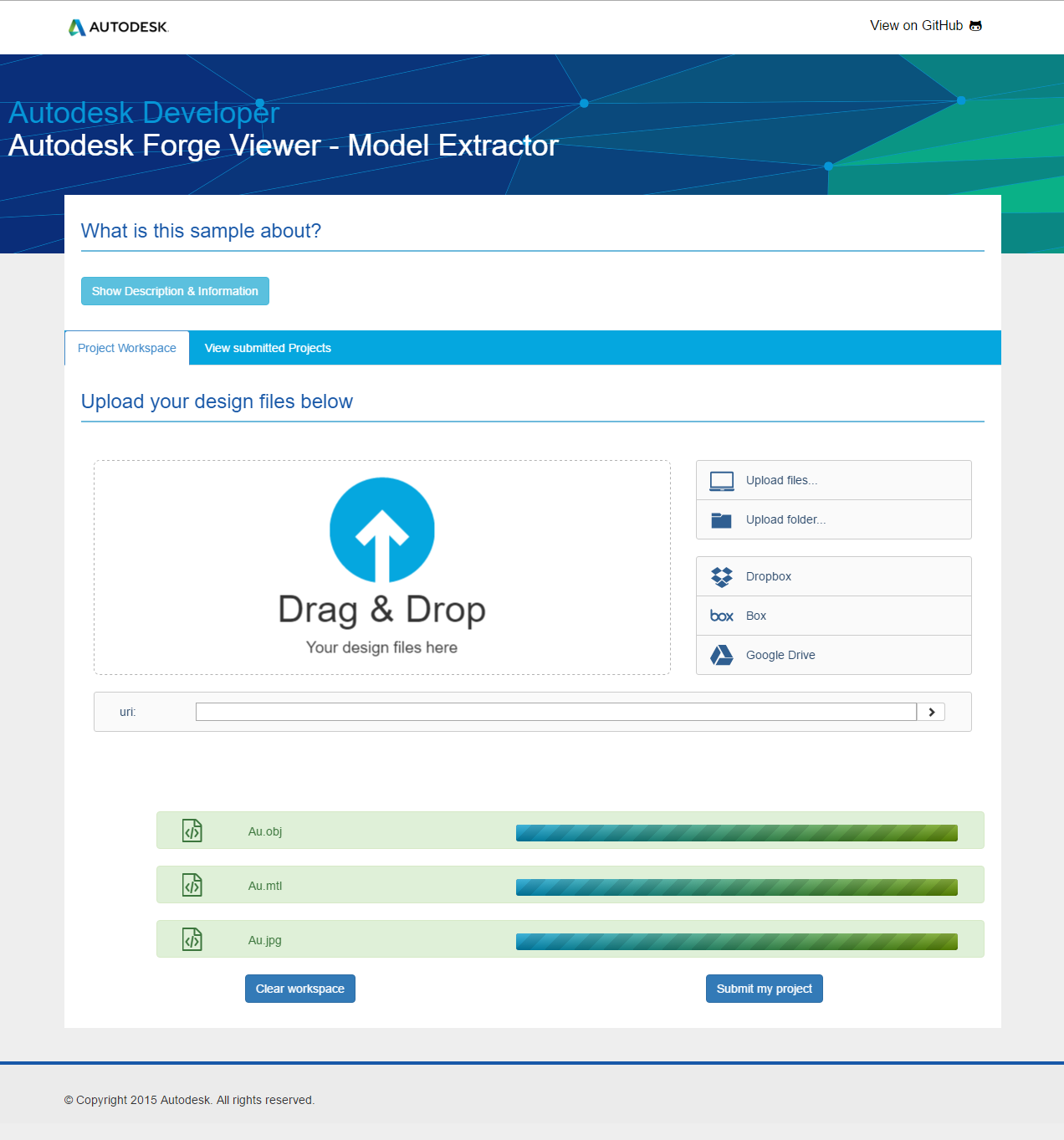The height and width of the screenshot is (1140, 1064).
Task: Click the laptop icon next to Upload files
Action: (x=722, y=481)
